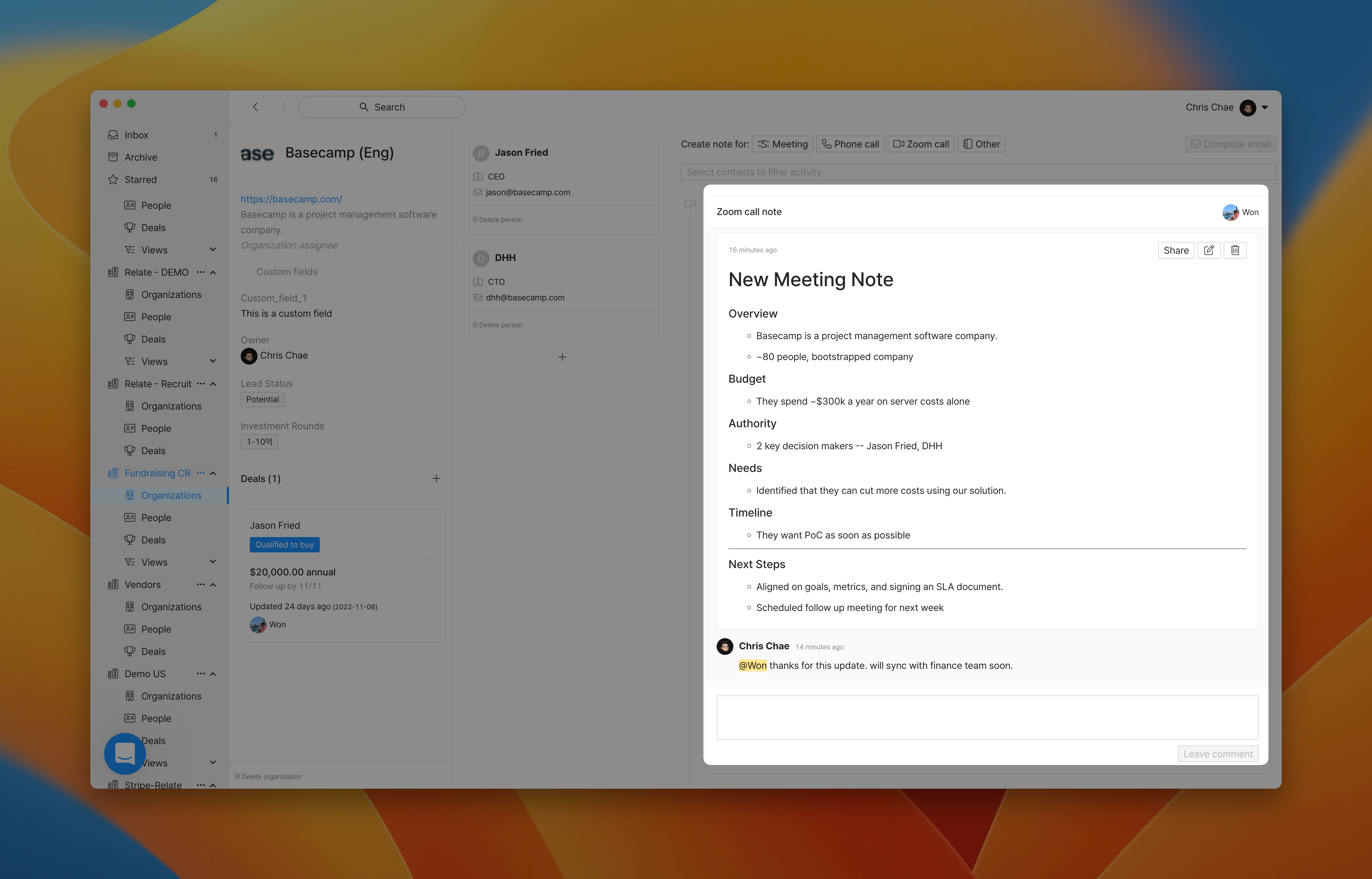This screenshot has width=1372, height=879.
Task: Add a new deal with plus icon
Action: [436, 478]
